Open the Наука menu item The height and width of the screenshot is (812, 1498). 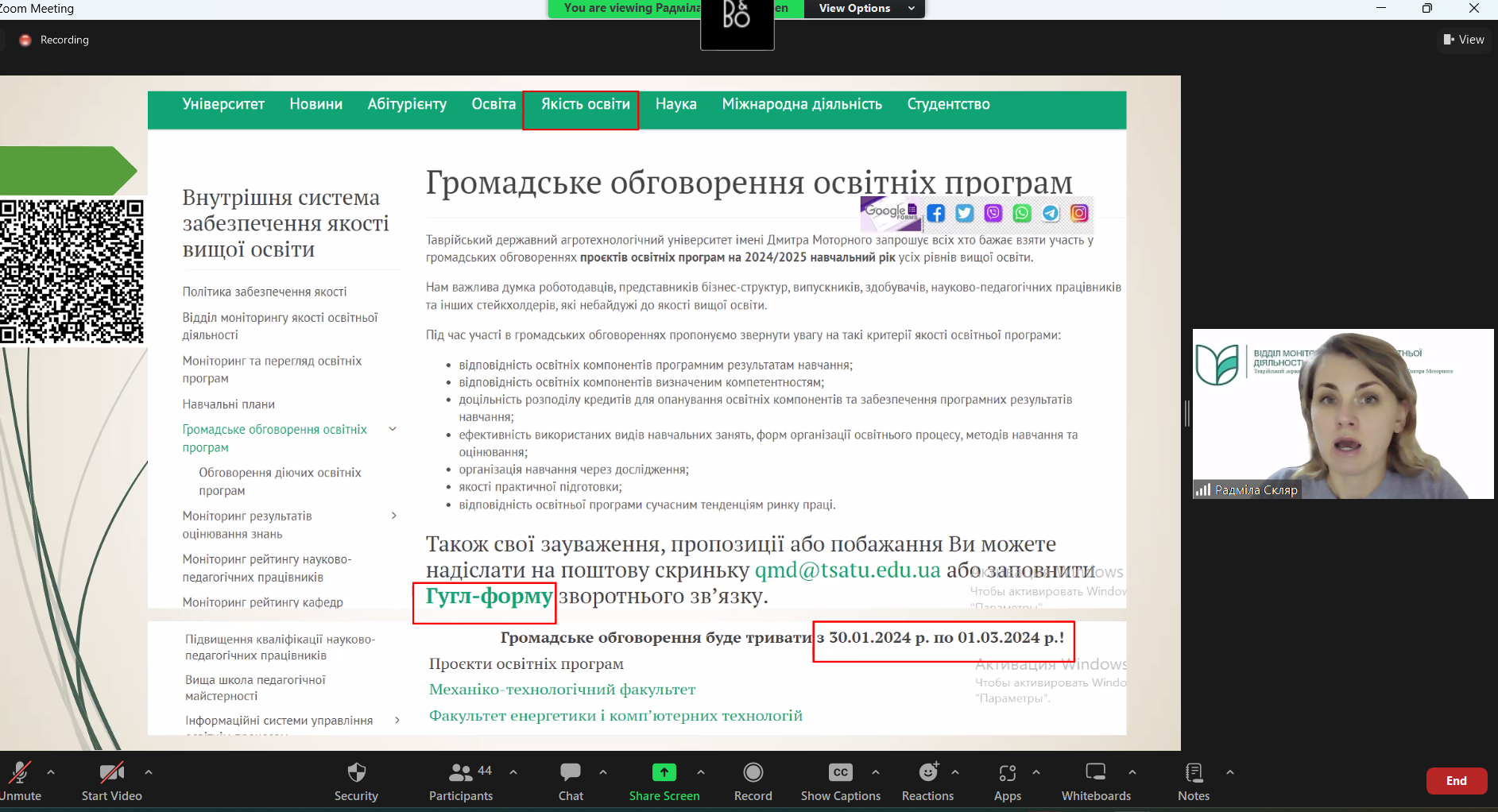(676, 104)
